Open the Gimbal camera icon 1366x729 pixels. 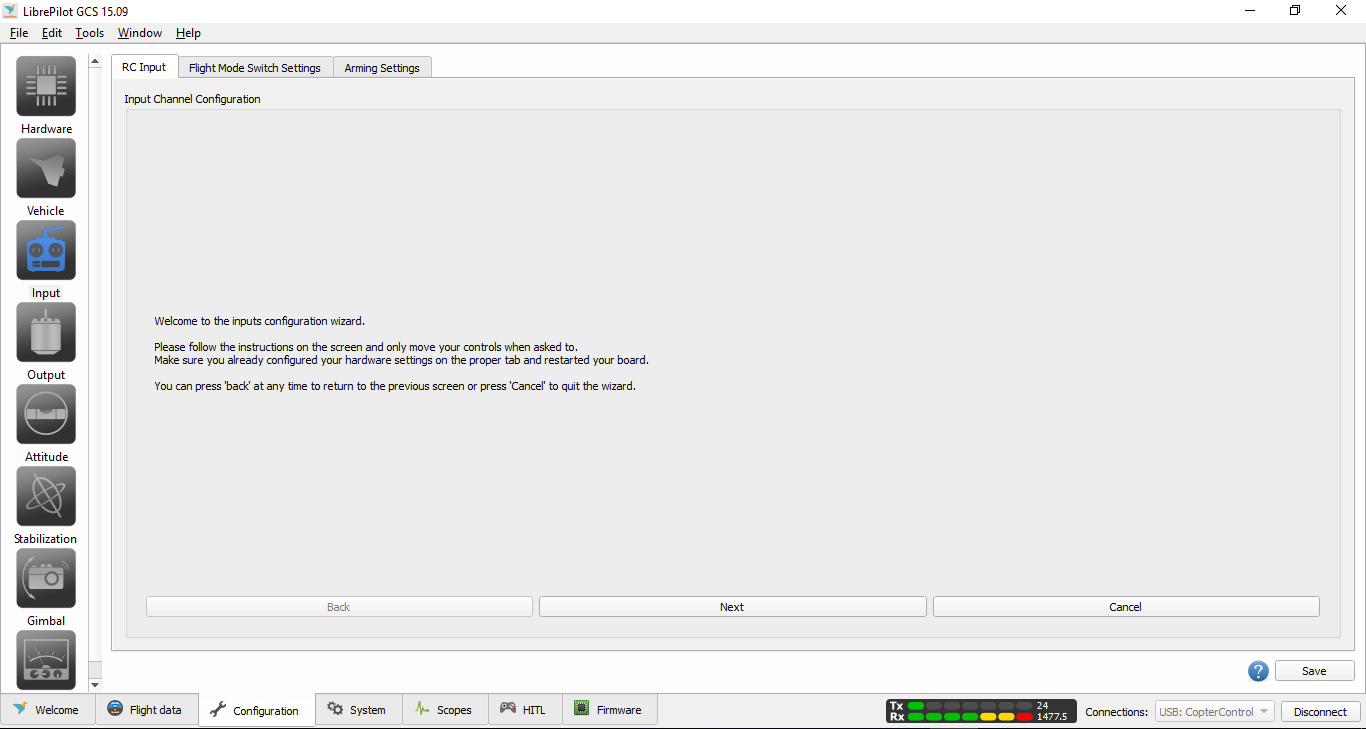click(x=46, y=578)
